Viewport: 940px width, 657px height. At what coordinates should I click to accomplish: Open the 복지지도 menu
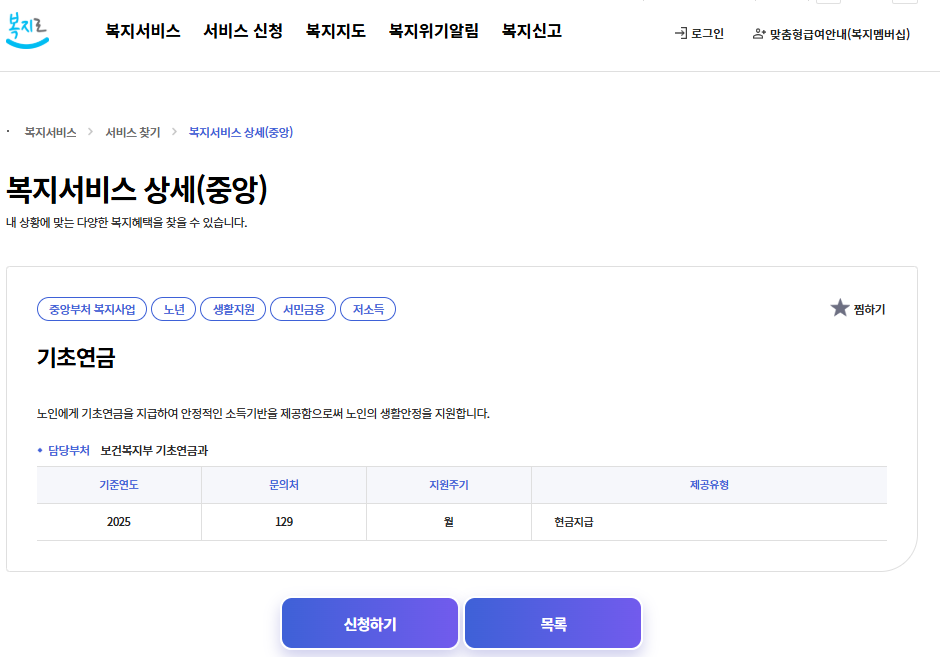coord(336,31)
